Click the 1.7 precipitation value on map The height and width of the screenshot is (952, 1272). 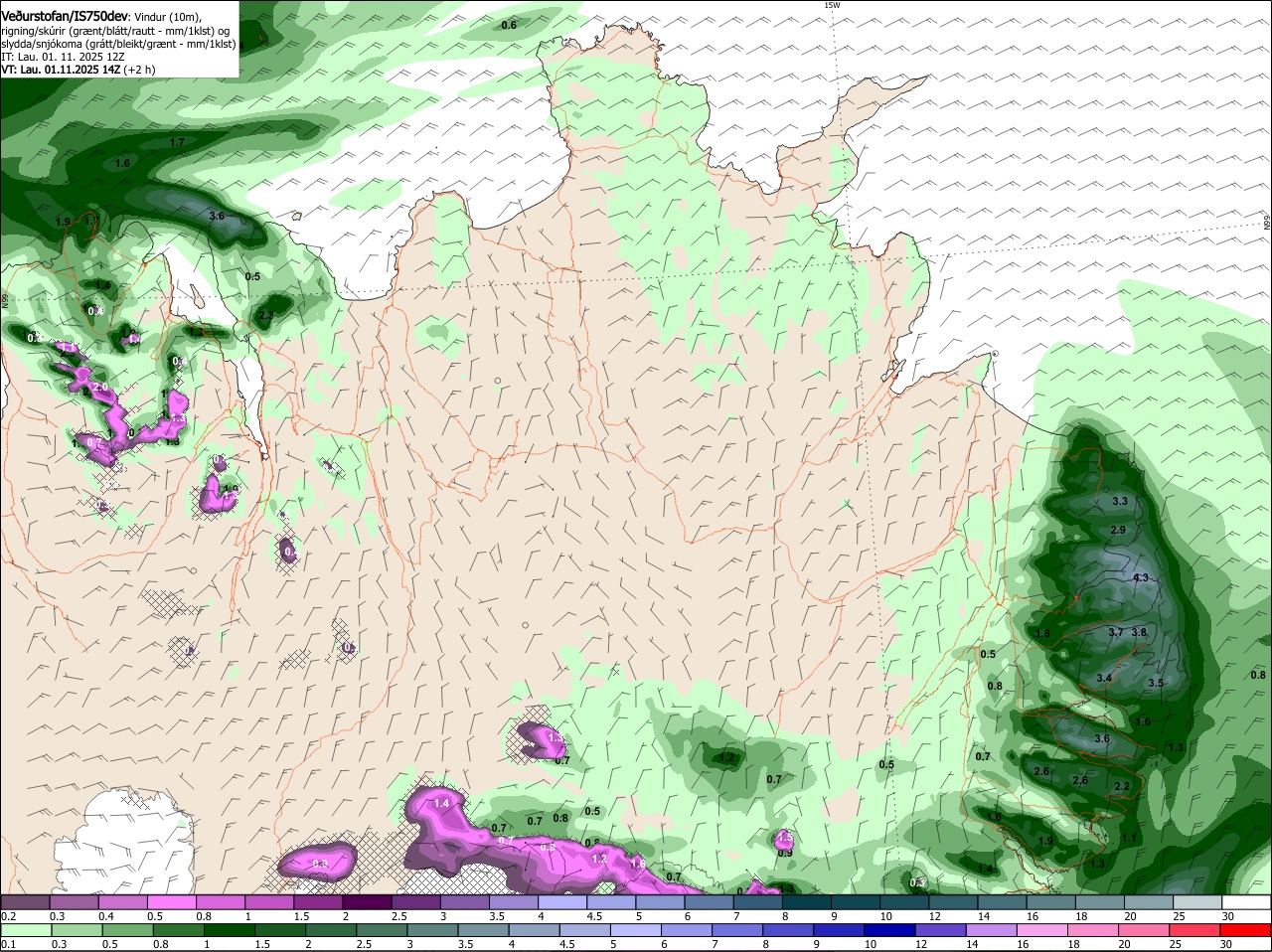click(177, 143)
